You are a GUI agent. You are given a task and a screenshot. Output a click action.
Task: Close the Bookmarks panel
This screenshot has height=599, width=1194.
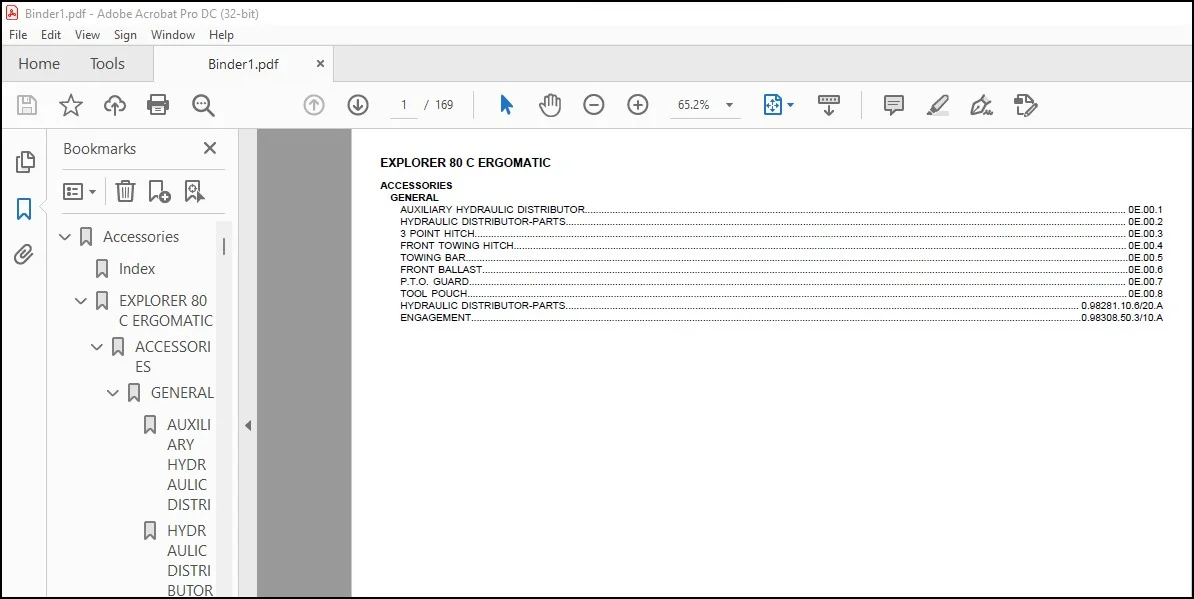[x=210, y=148]
